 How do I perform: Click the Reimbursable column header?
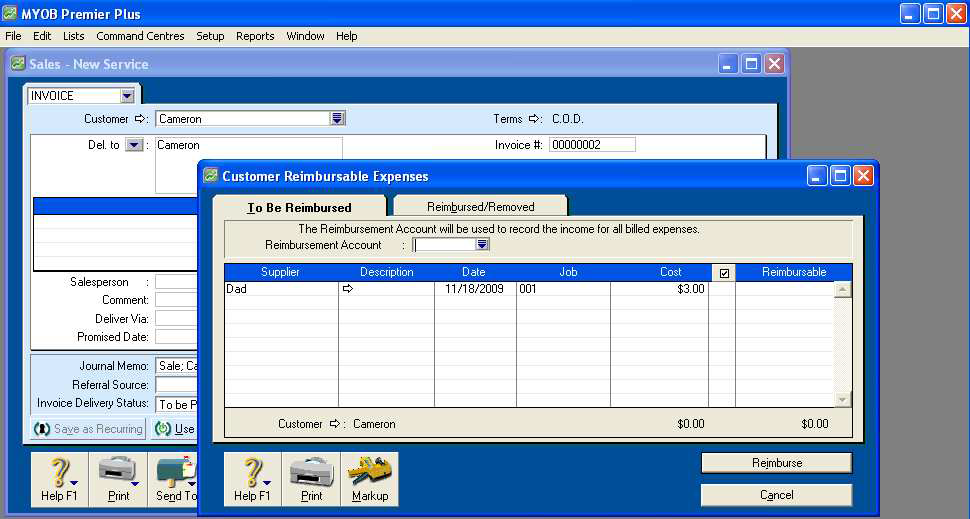(794, 272)
